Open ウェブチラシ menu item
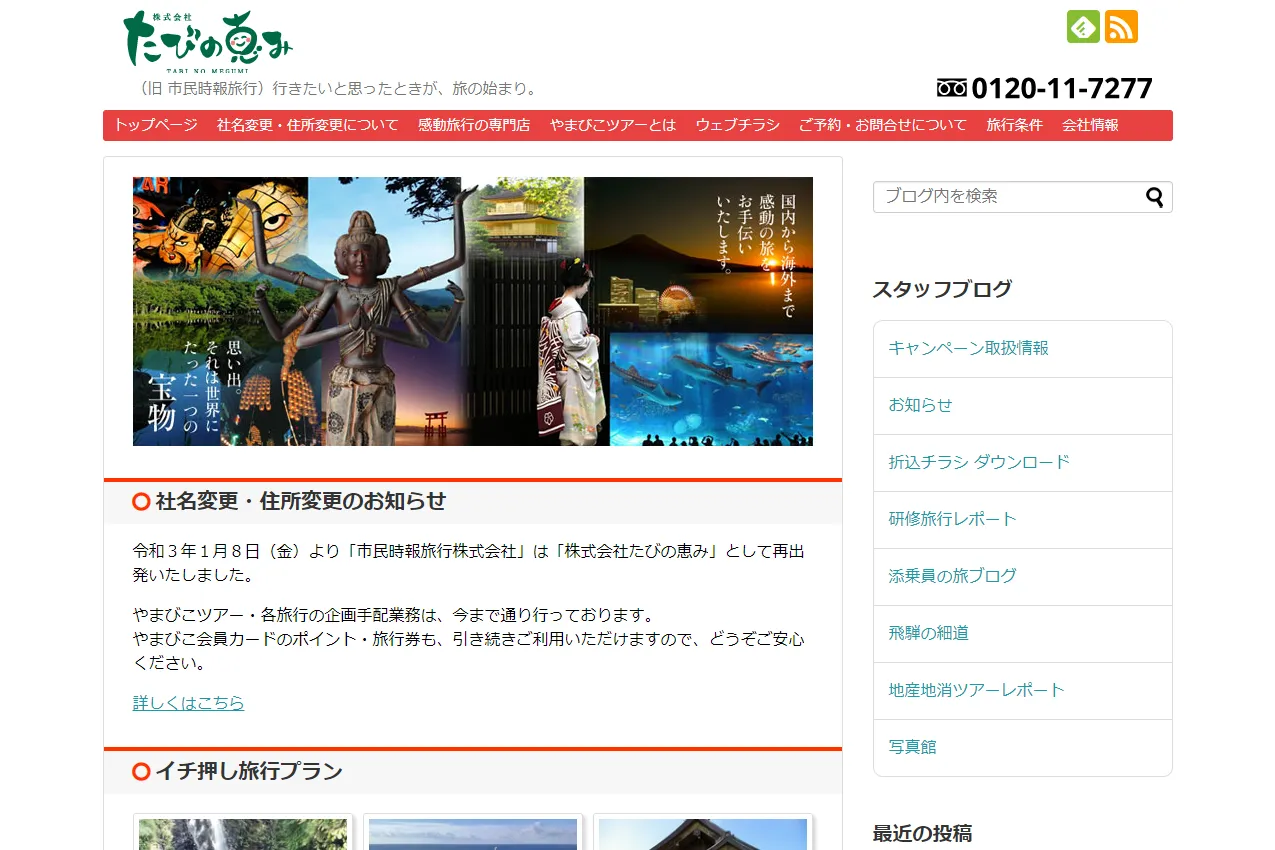Screen dimensions: 1275x850 [737, 125]
